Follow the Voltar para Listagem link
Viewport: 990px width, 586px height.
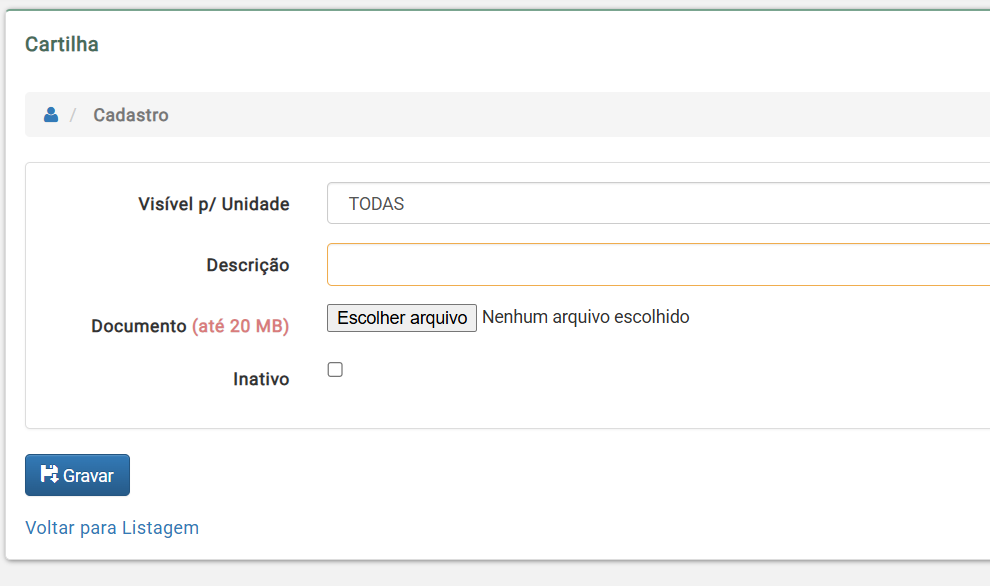(x=112, y=527)
